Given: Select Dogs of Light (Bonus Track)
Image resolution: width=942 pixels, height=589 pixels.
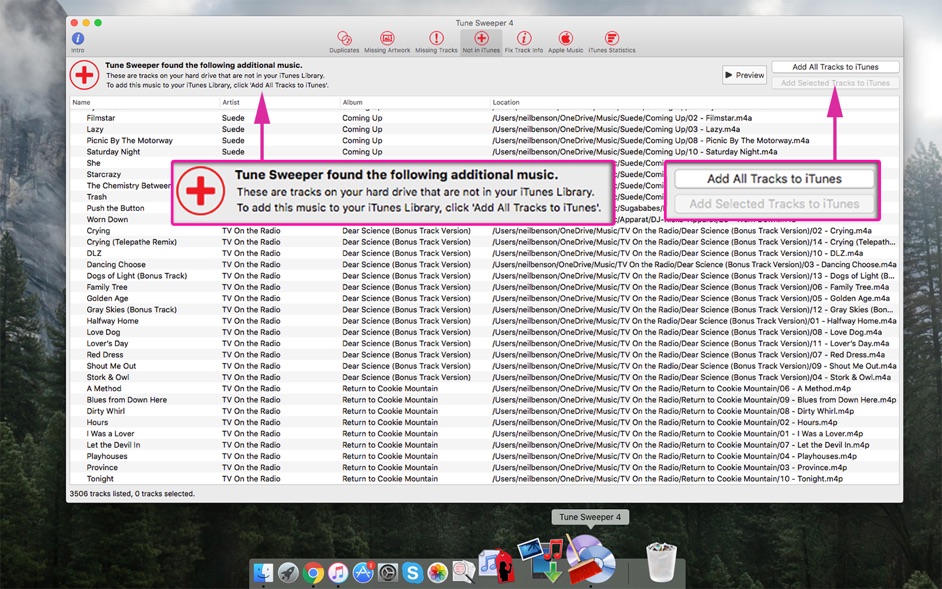Looking at the screenshot, I should coord(484,276).
